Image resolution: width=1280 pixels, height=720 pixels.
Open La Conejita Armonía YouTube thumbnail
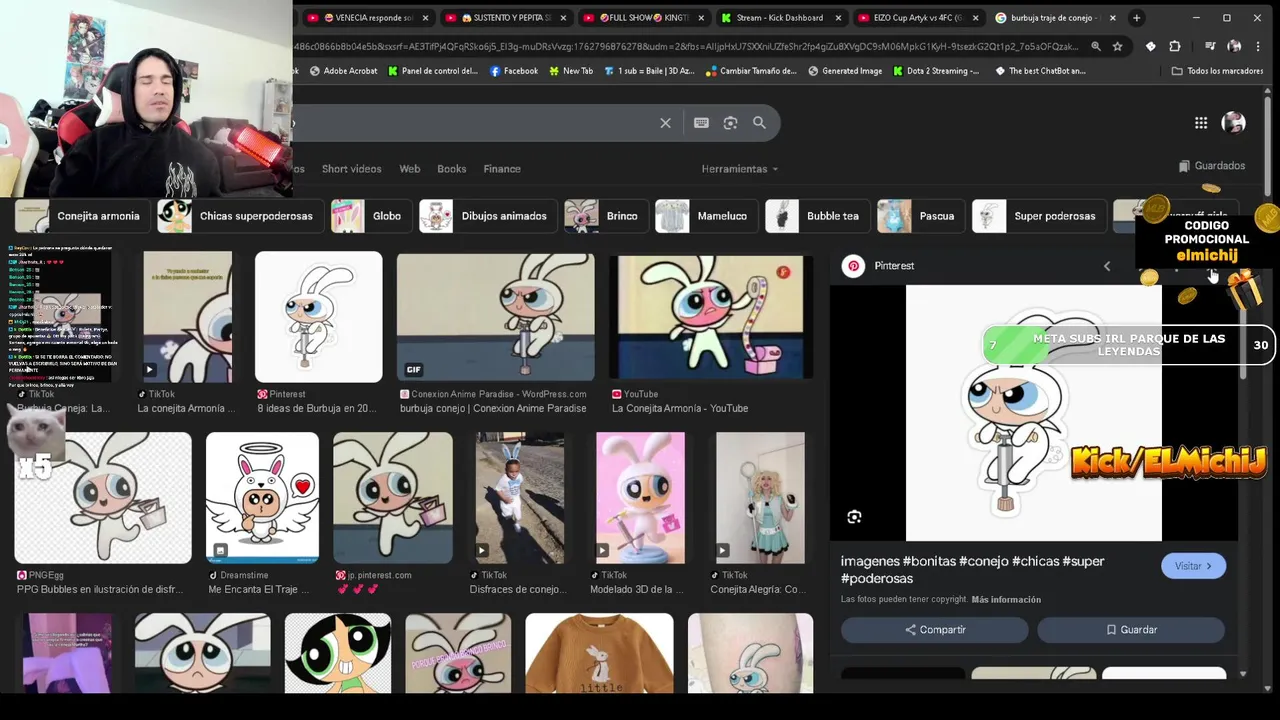[x=711, y=317]
